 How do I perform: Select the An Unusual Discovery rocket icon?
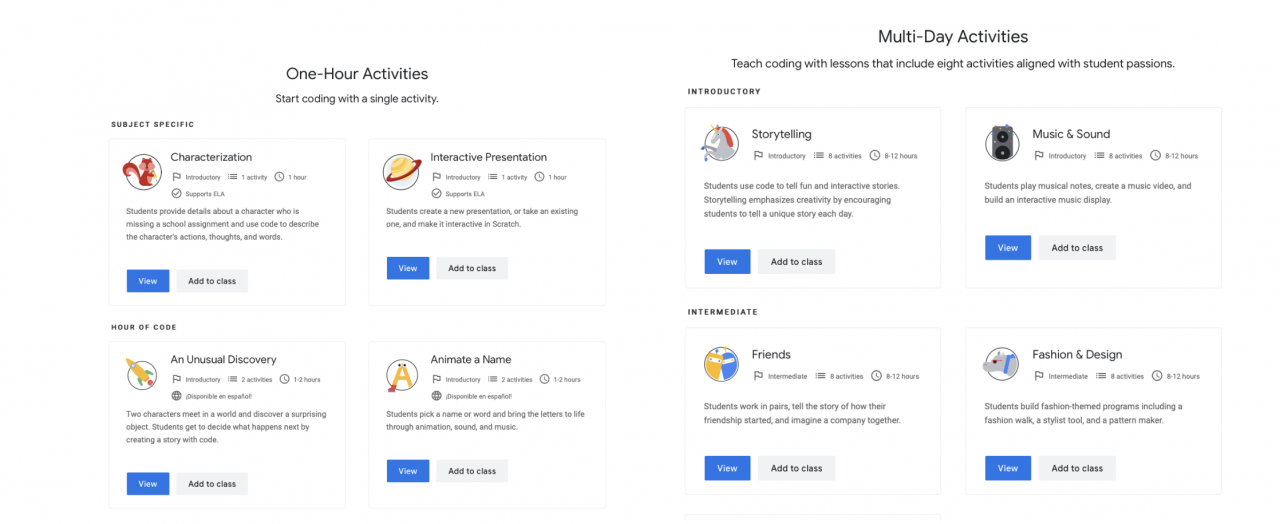pyautogui.click(x=142, y=375)
